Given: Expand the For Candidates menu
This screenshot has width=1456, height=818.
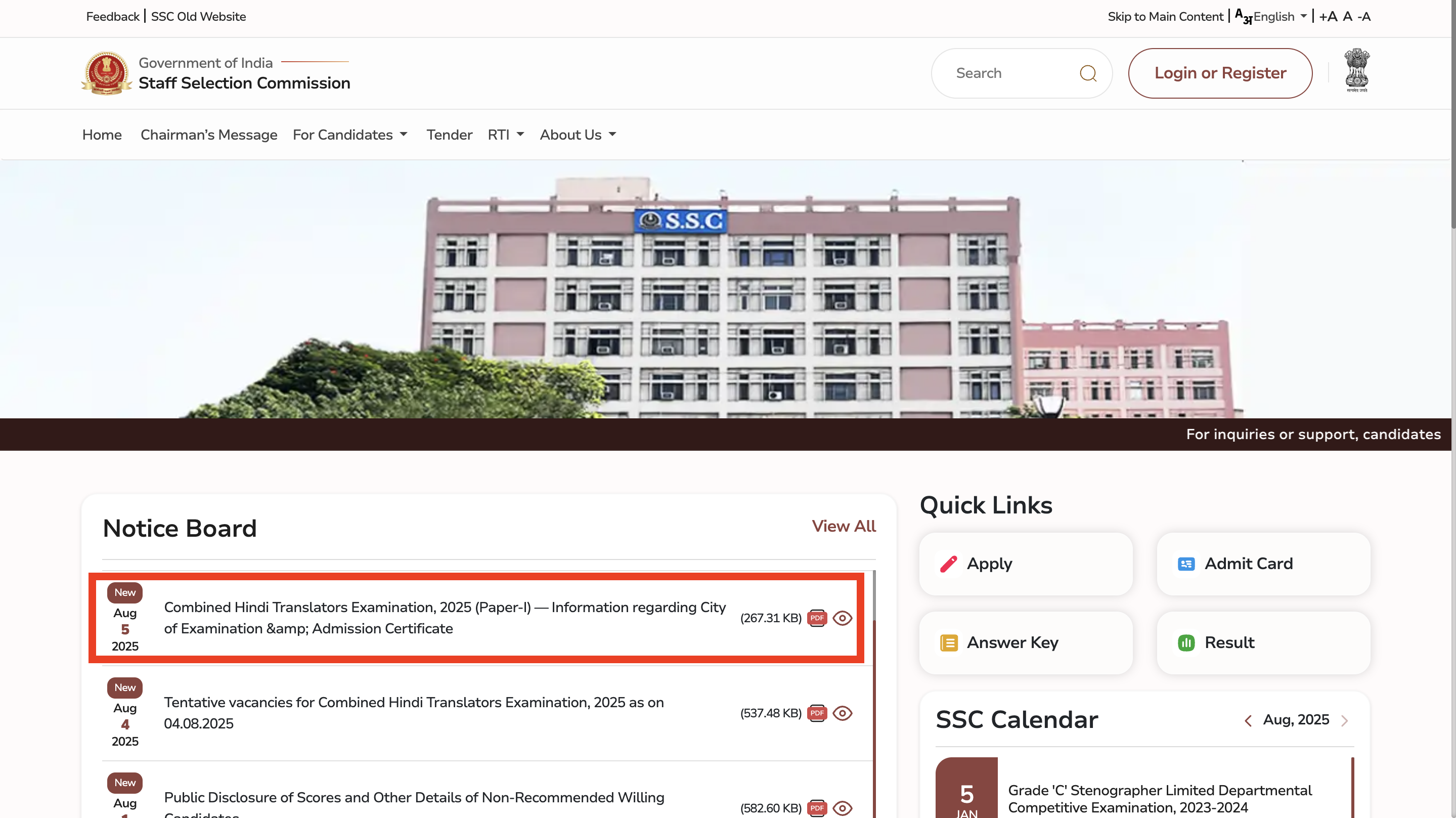Looking at the screenshot, I should (350, 135).
